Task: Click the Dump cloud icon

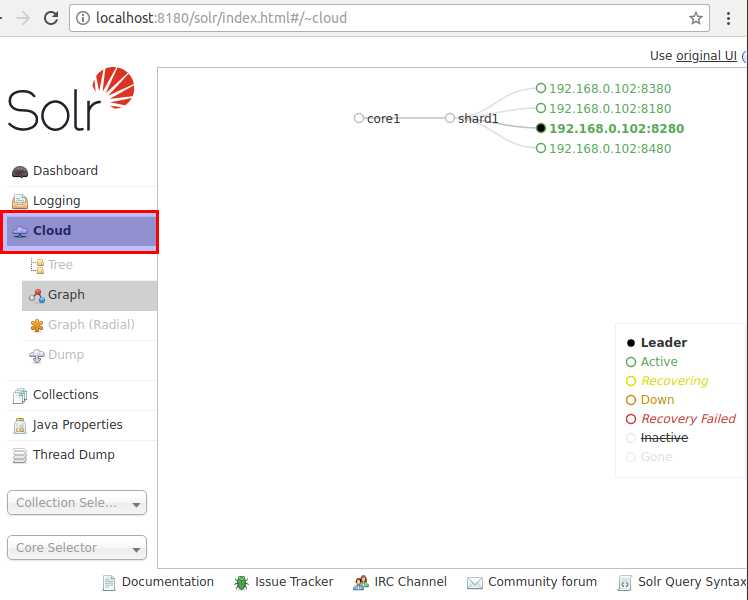Action: point(37,355)
